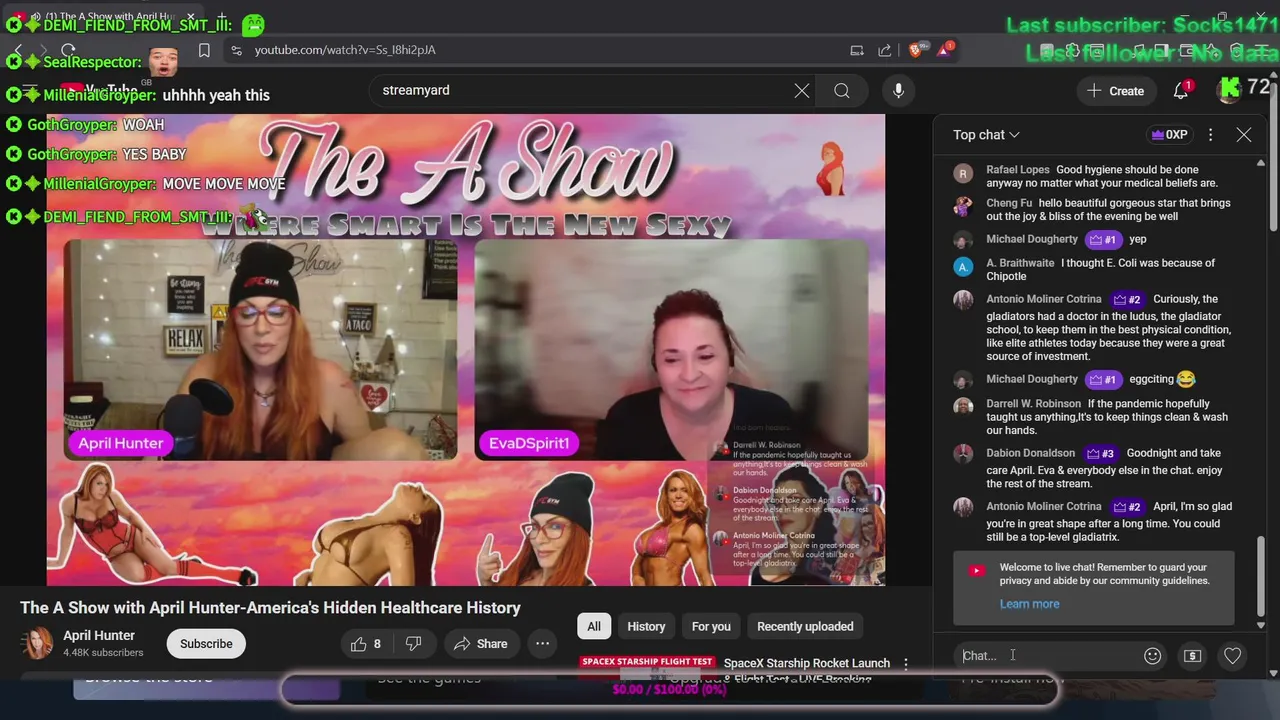The height and width of the screenshot is (720, 1280).
Task: Dislike the video with thumbs down
Action: tap(413, 644)
